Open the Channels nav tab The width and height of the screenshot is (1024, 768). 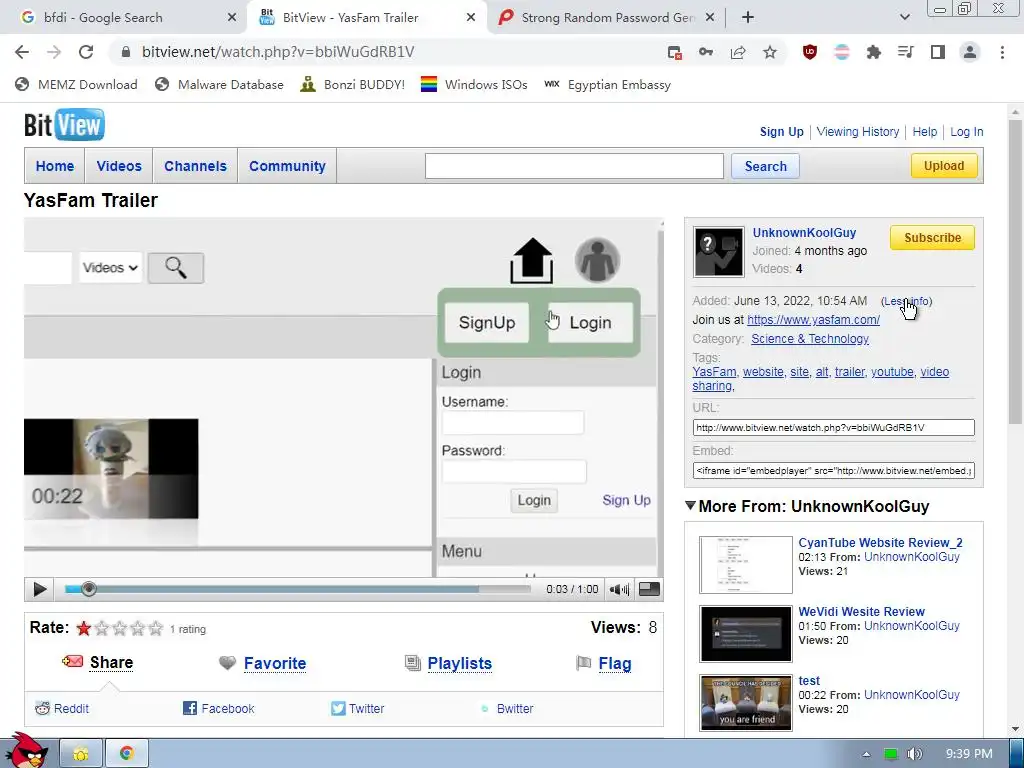coord(195,166)
